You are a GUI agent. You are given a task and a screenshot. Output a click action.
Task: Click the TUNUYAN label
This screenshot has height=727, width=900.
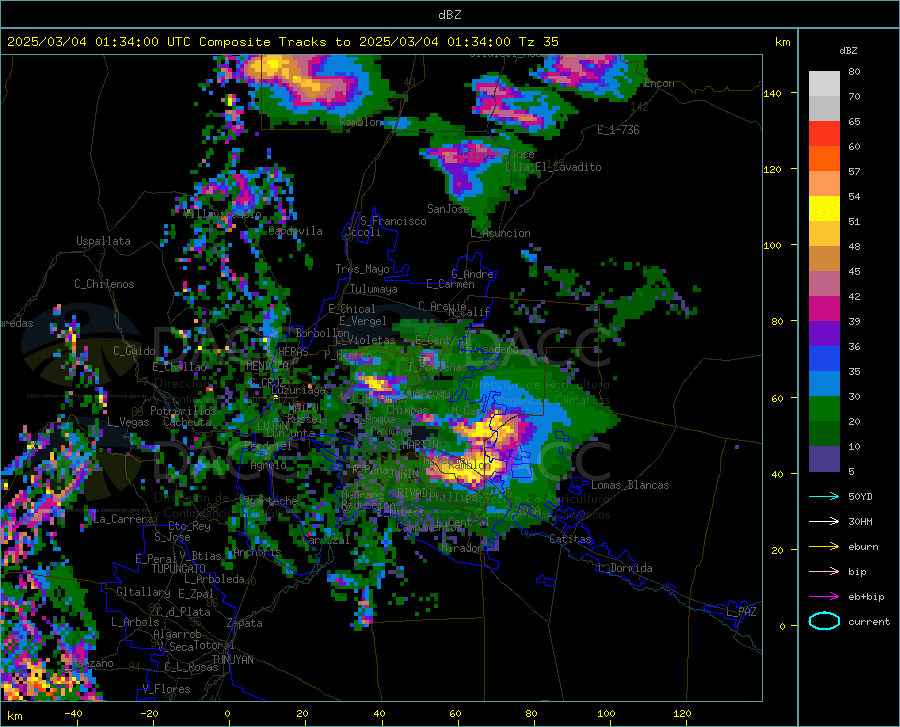tap(232, 659)
